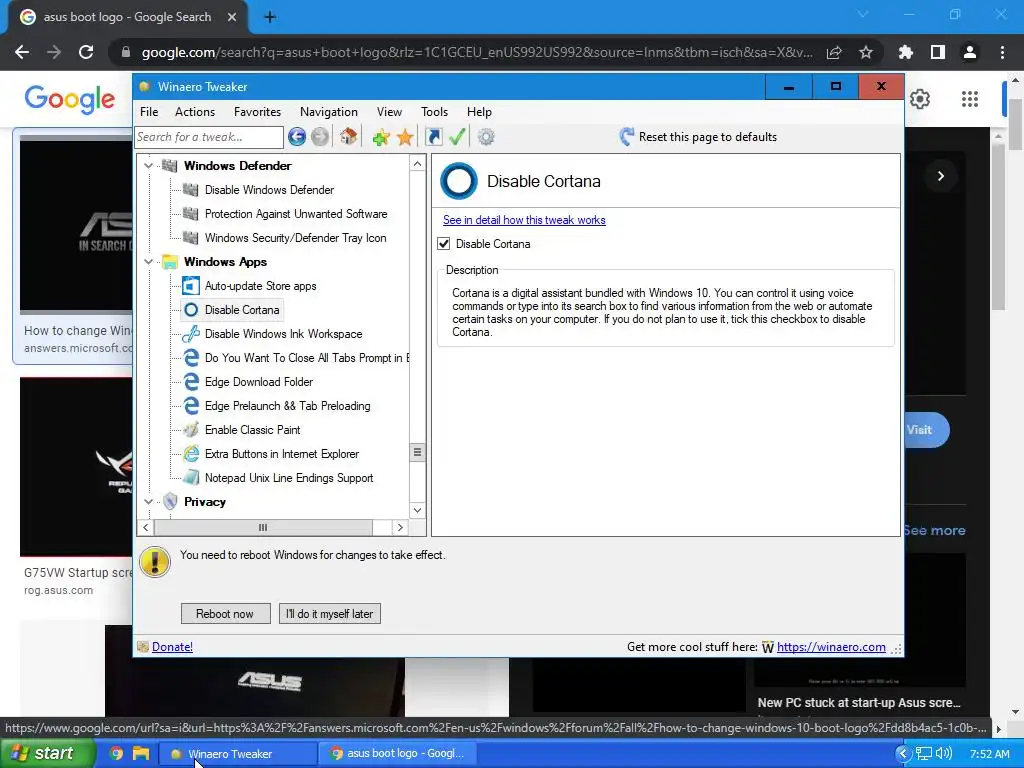Click the Enable Classic Paint icon

coord(191,430)
